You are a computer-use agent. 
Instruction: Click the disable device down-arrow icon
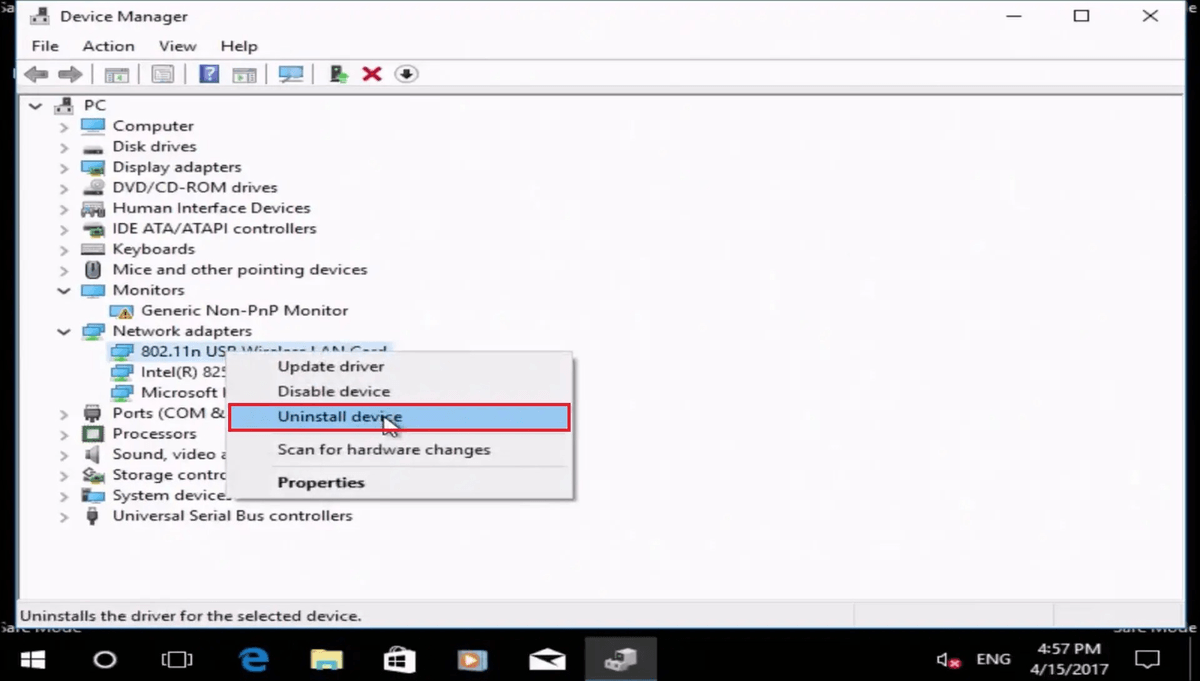pyautogui.click(x=406, y=74)
